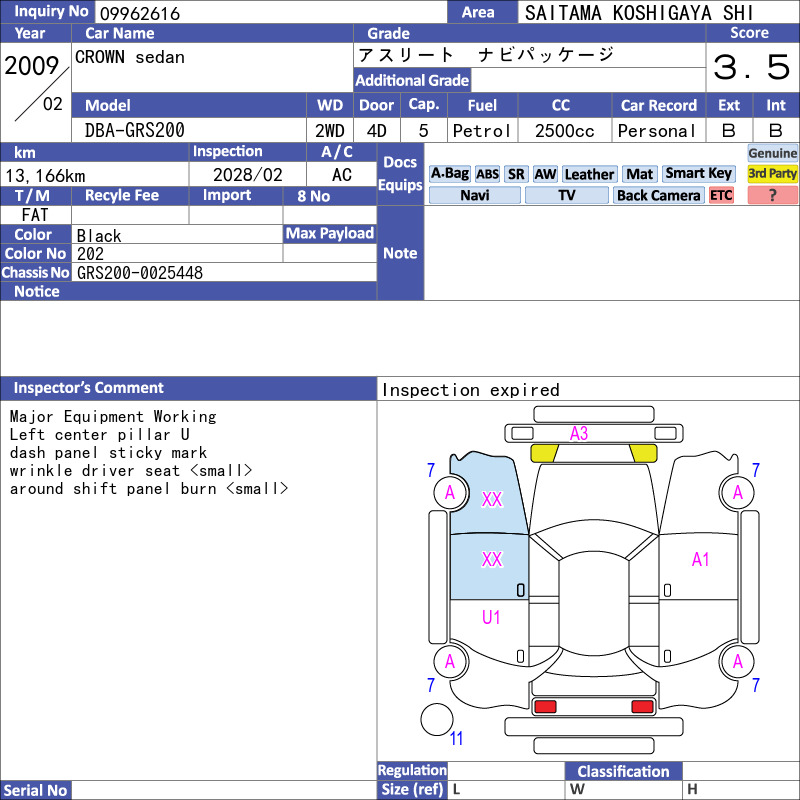Click the spare tire circle labeled 11
Image resolution: width=800 pixels, height=800 pixels.
[437, 719]
